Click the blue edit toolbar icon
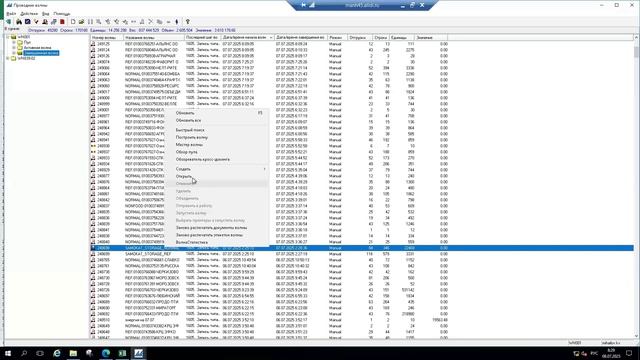This screenshot has height=360, width=640. click(x=27, y=22)
